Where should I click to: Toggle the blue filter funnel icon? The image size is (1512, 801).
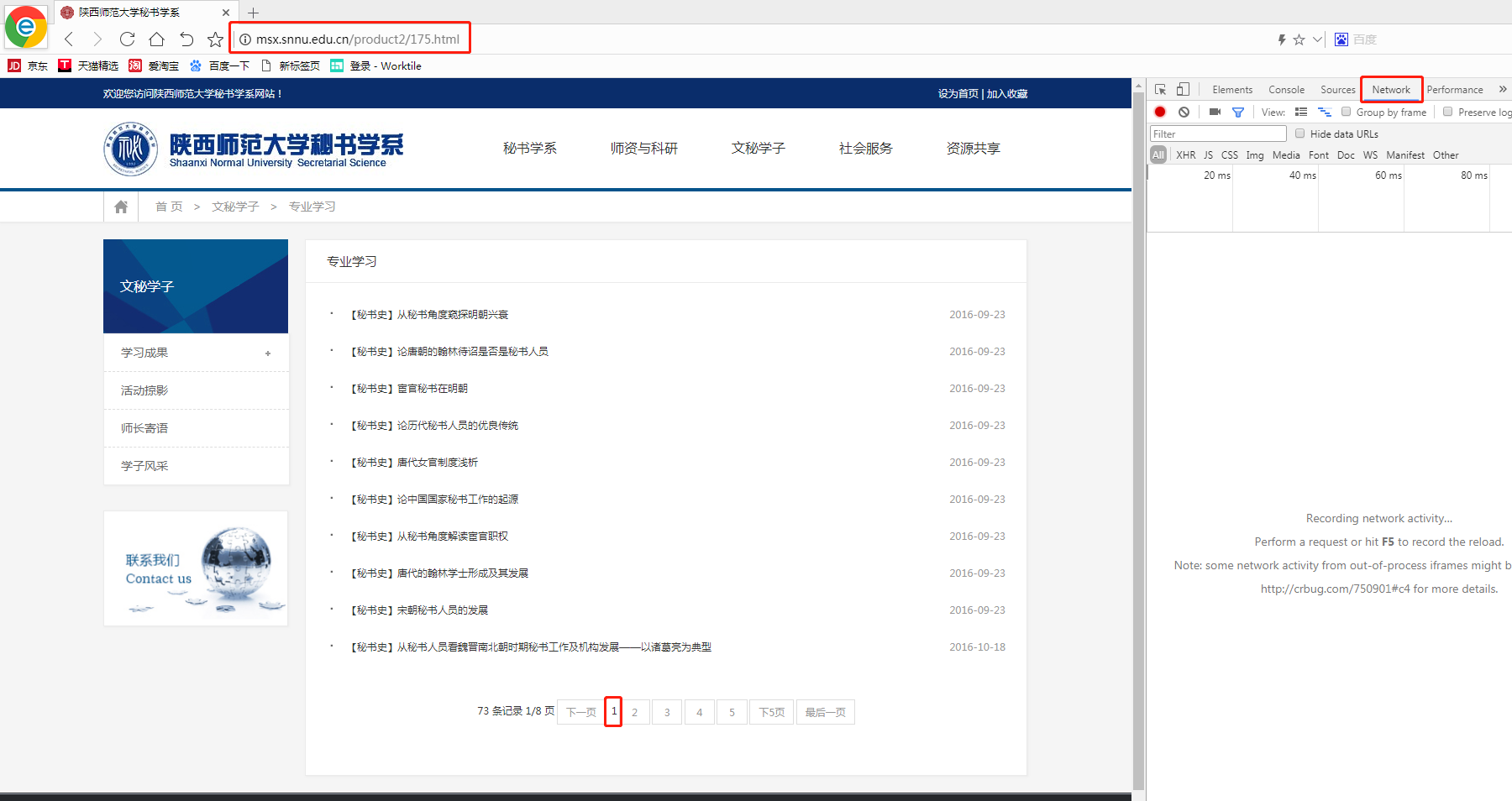(x=1237, y=112)
